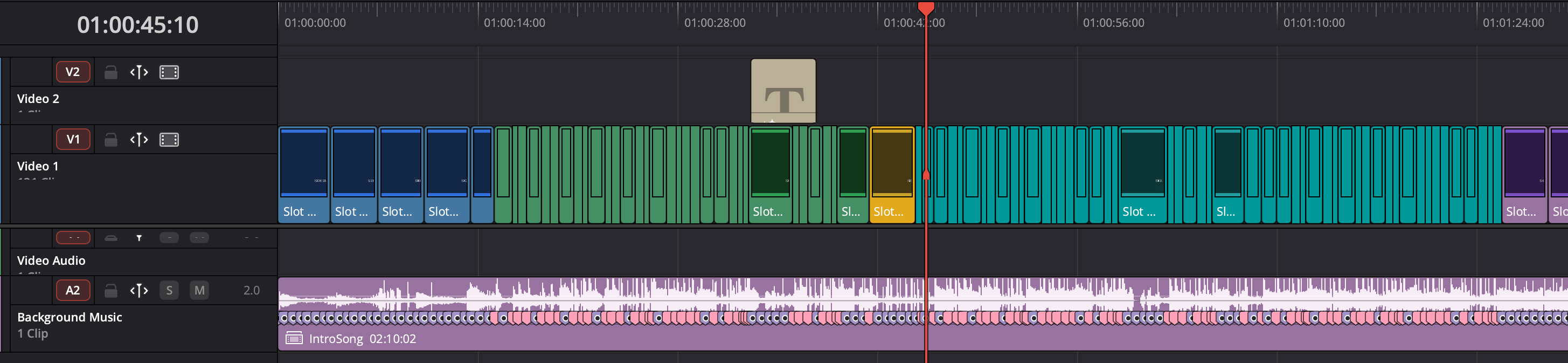
Task: Lock the Video 1 track
Action: coord(110,140)
